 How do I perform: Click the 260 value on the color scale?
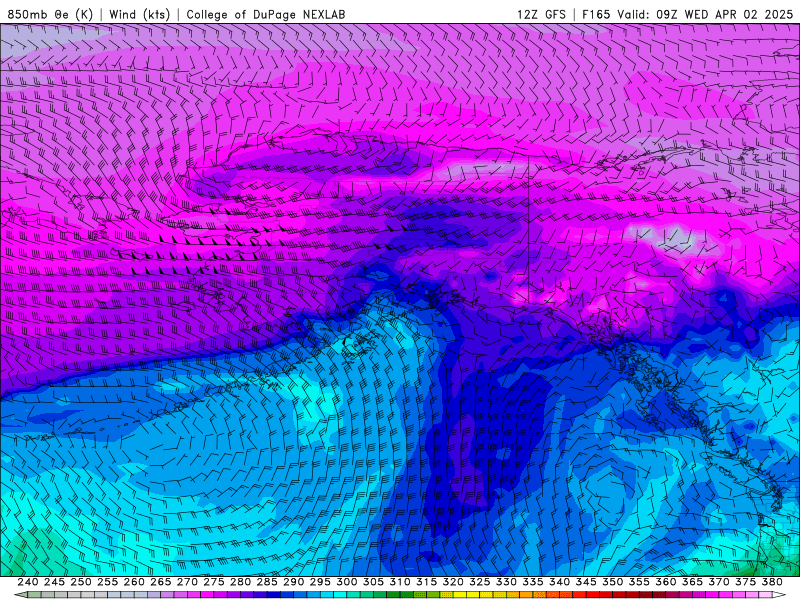click(x=134, y=582)
